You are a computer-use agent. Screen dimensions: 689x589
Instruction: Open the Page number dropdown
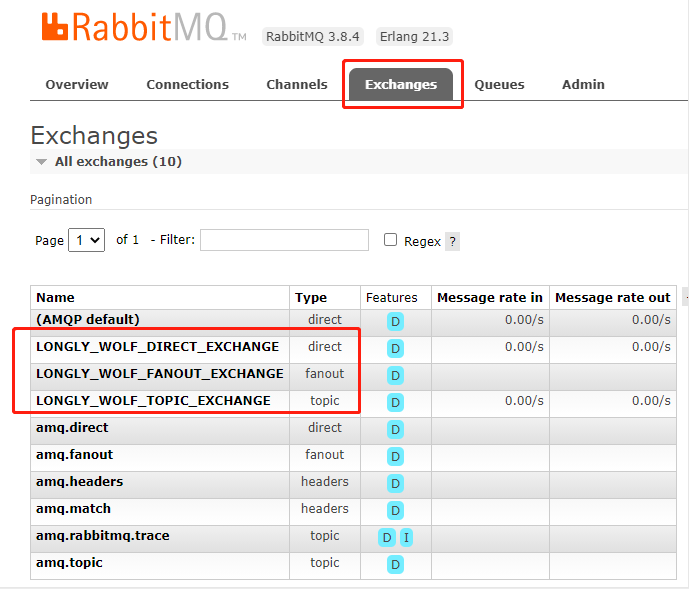87,240
